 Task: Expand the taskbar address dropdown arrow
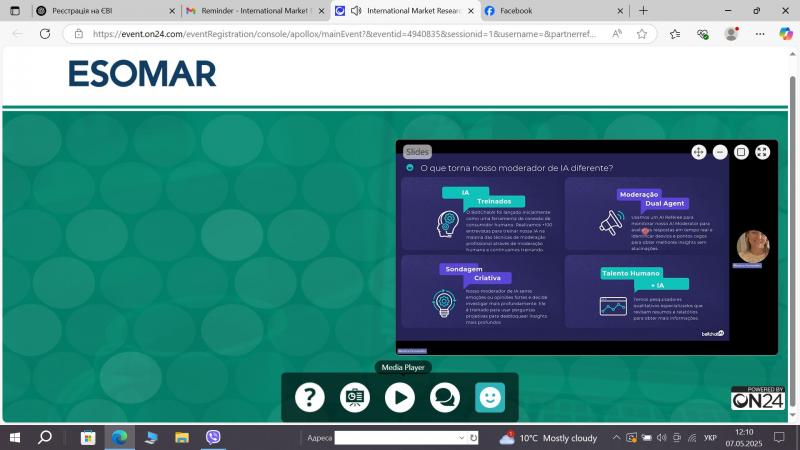(461, 438)
